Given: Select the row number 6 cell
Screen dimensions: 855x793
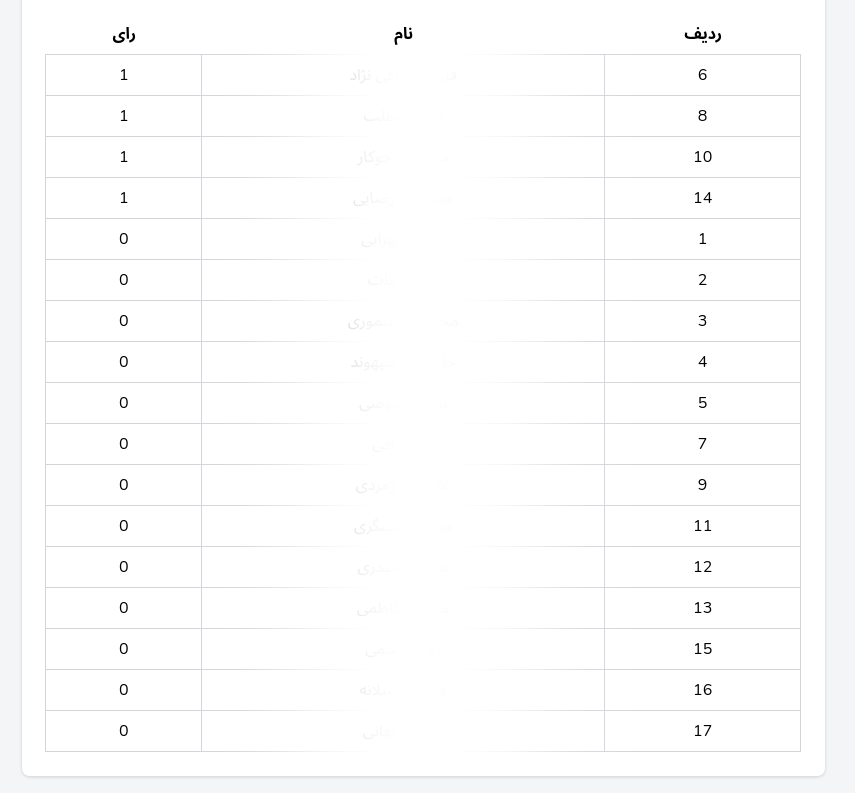Looking at the screenshot, I should click(x=702, y=75).
